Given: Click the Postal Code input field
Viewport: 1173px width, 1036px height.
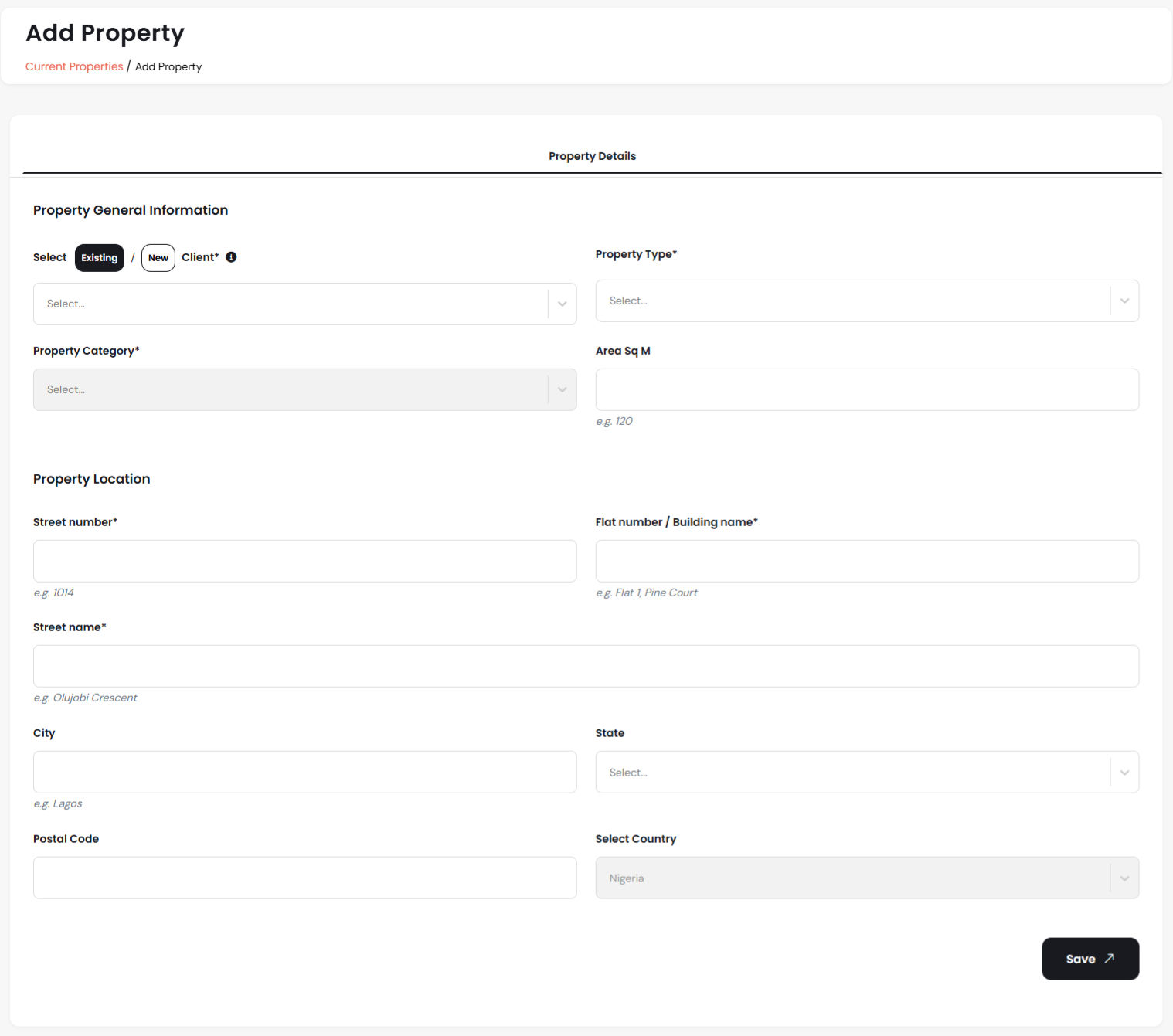Looking at the screenshot, I should 304,878.
